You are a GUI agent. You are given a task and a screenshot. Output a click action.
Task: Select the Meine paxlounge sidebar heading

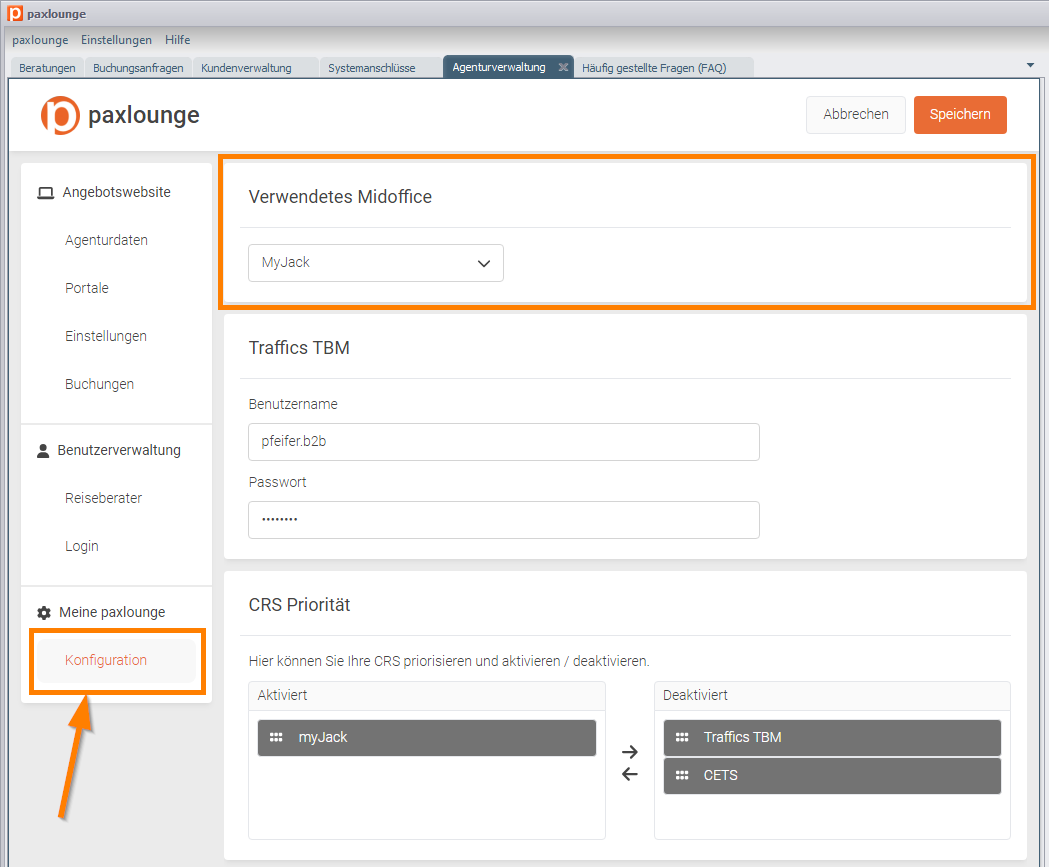click(x=112, y=612)
